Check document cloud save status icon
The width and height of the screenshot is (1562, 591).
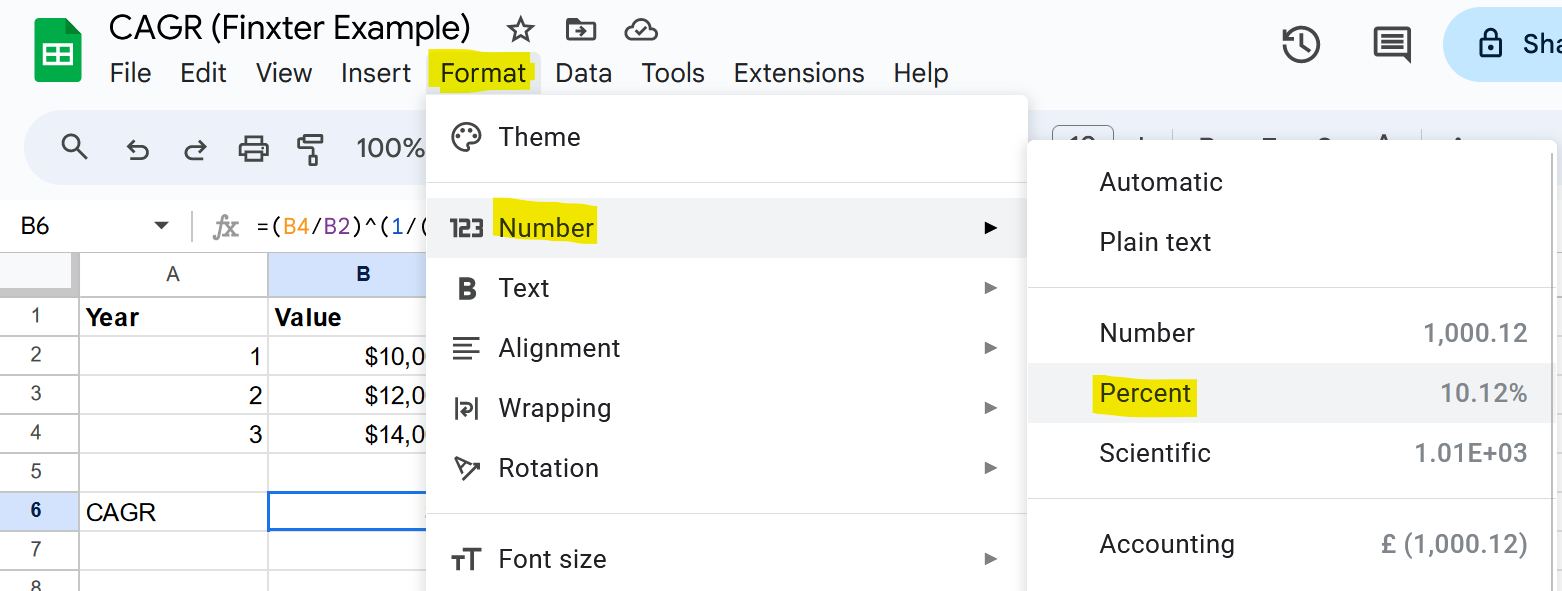tap(641, 29)
